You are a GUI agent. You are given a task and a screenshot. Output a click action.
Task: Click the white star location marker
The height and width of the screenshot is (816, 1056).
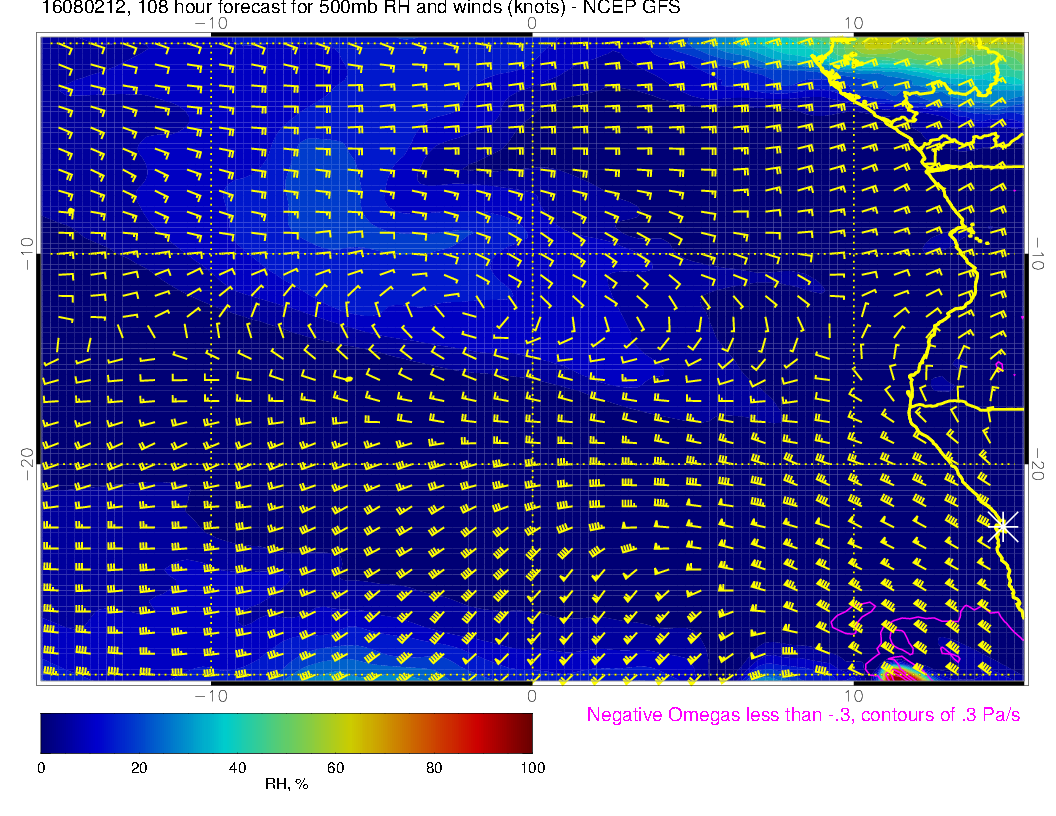click(x=1003, y=526)
